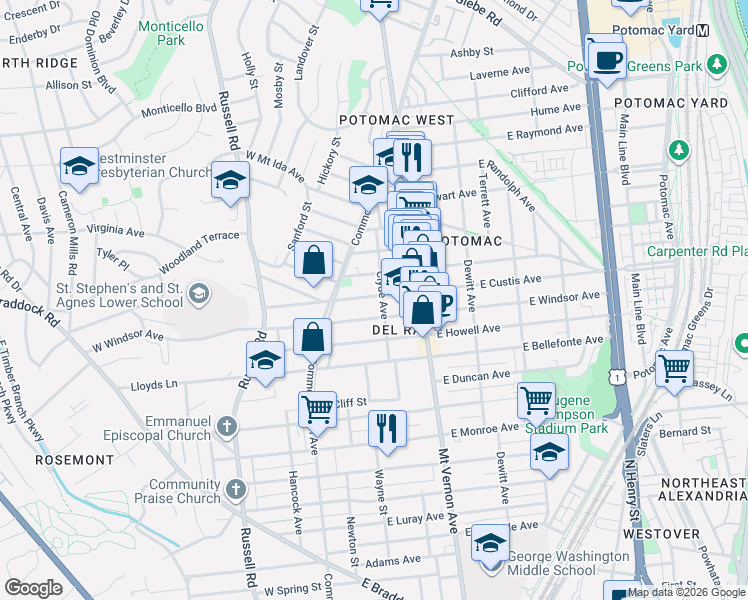Open St. Stephen's and St. Agnes school pin
The image size is (748, 600).
199,294
